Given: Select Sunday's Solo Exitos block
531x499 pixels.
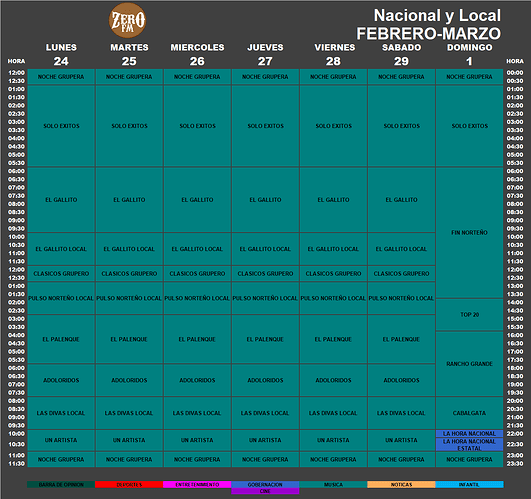Looking at the screenshot, I should pyautogui.click(x=469, y=126).
